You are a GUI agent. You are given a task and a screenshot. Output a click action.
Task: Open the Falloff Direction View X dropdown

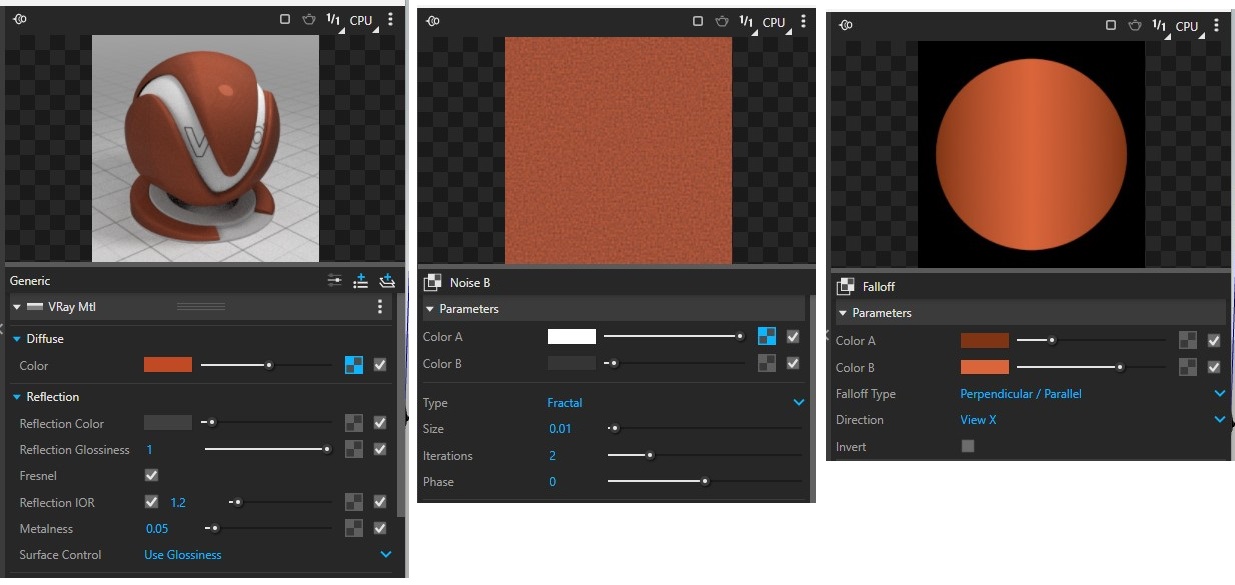coord(1092,420)
